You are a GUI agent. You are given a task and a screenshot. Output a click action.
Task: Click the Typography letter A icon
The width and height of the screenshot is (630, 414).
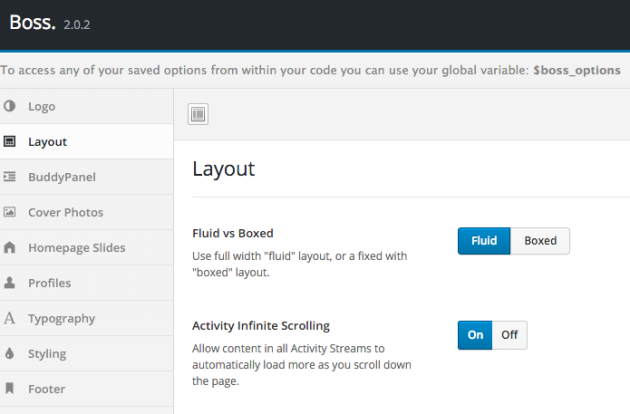click(x=10, y=318)
